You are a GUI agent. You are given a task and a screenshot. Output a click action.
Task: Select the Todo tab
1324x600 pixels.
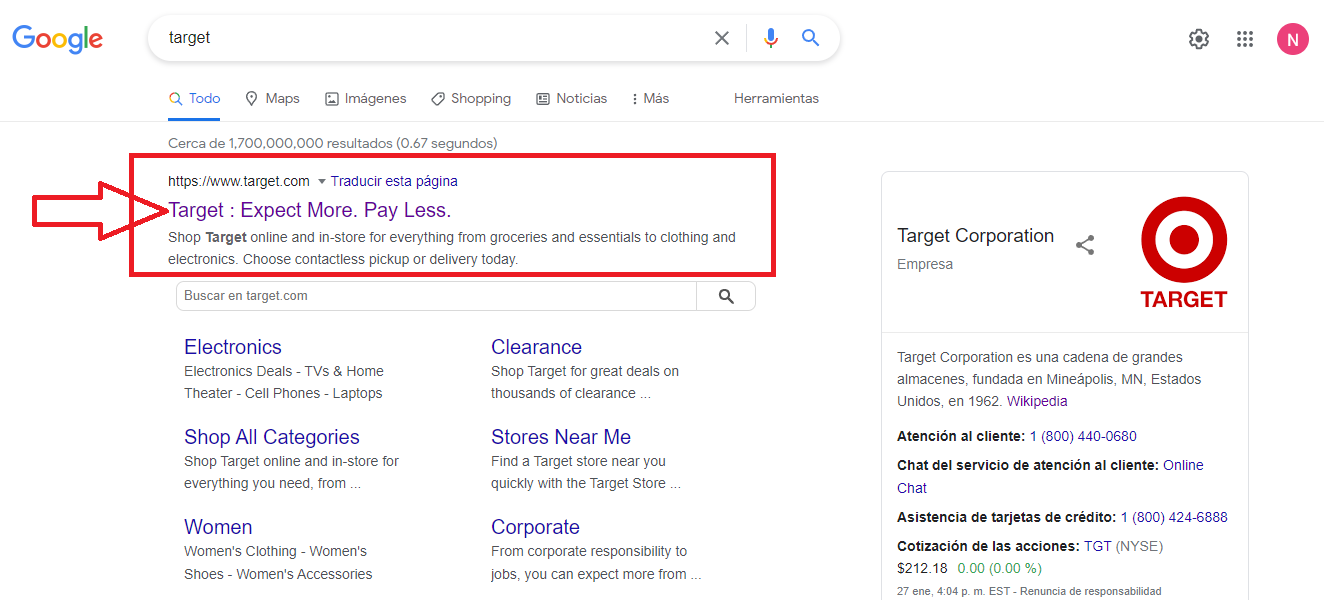194,99
